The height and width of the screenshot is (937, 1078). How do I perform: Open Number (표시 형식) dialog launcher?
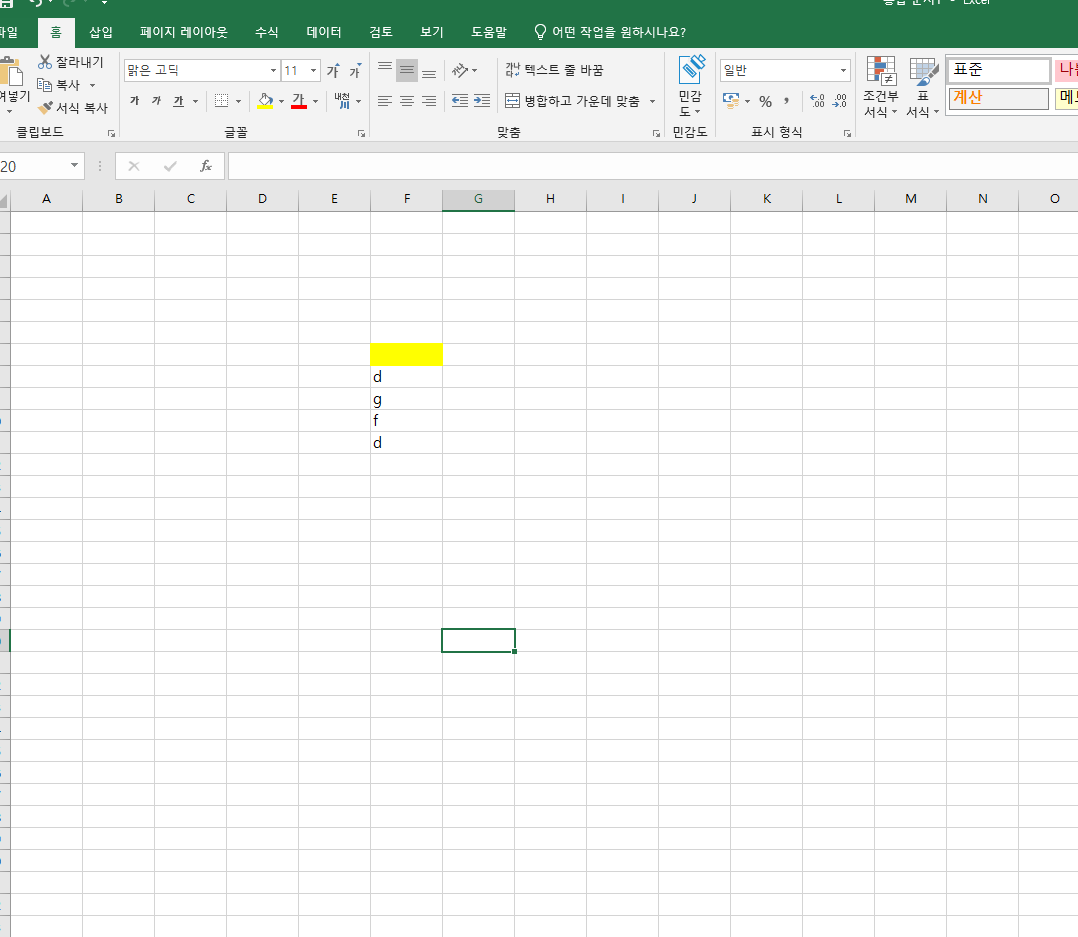pyautogui.click(x=847, y=133)
